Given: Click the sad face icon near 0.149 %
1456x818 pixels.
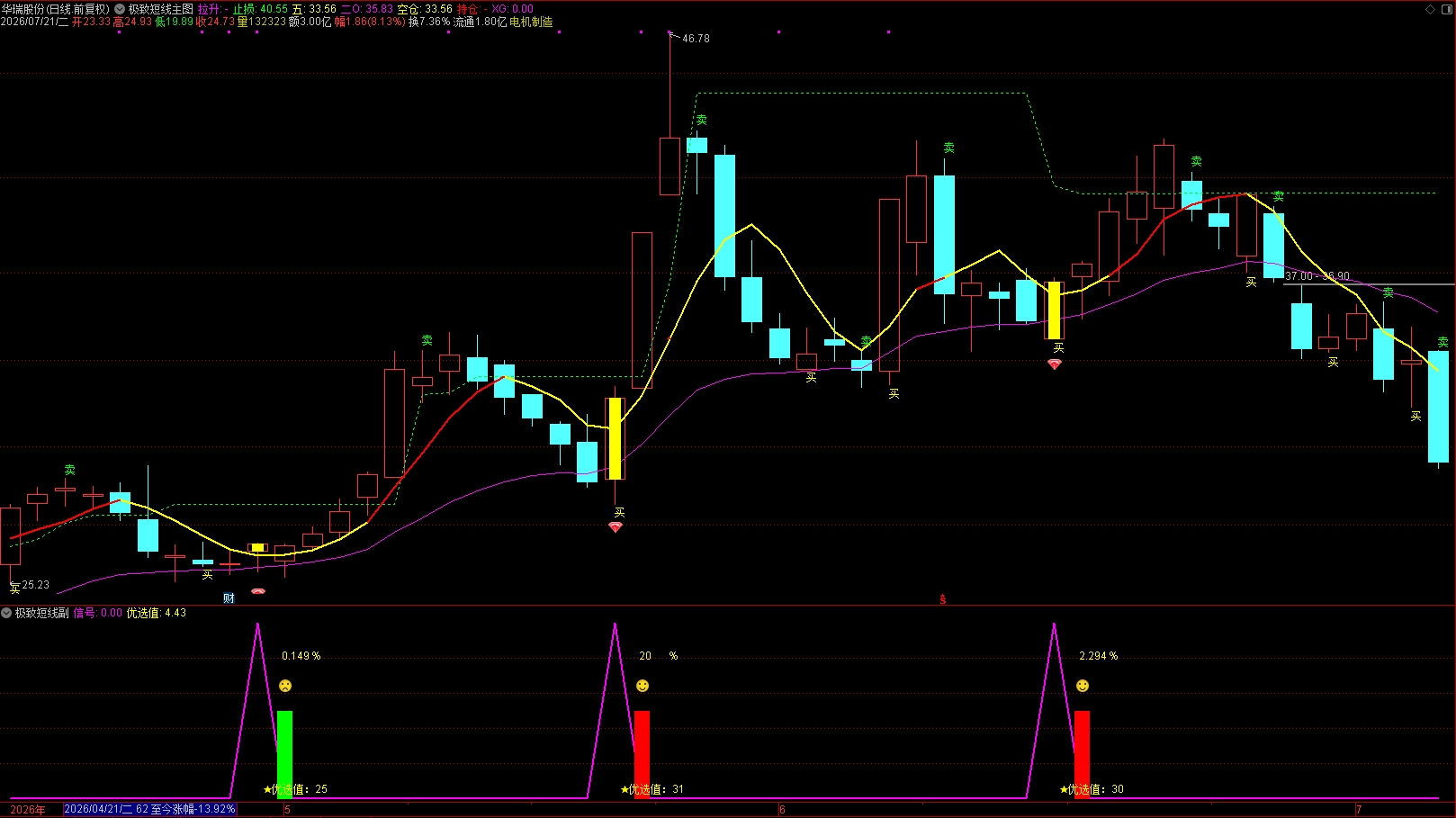Looking at the screenshot, I should click(x=285, y=686).
